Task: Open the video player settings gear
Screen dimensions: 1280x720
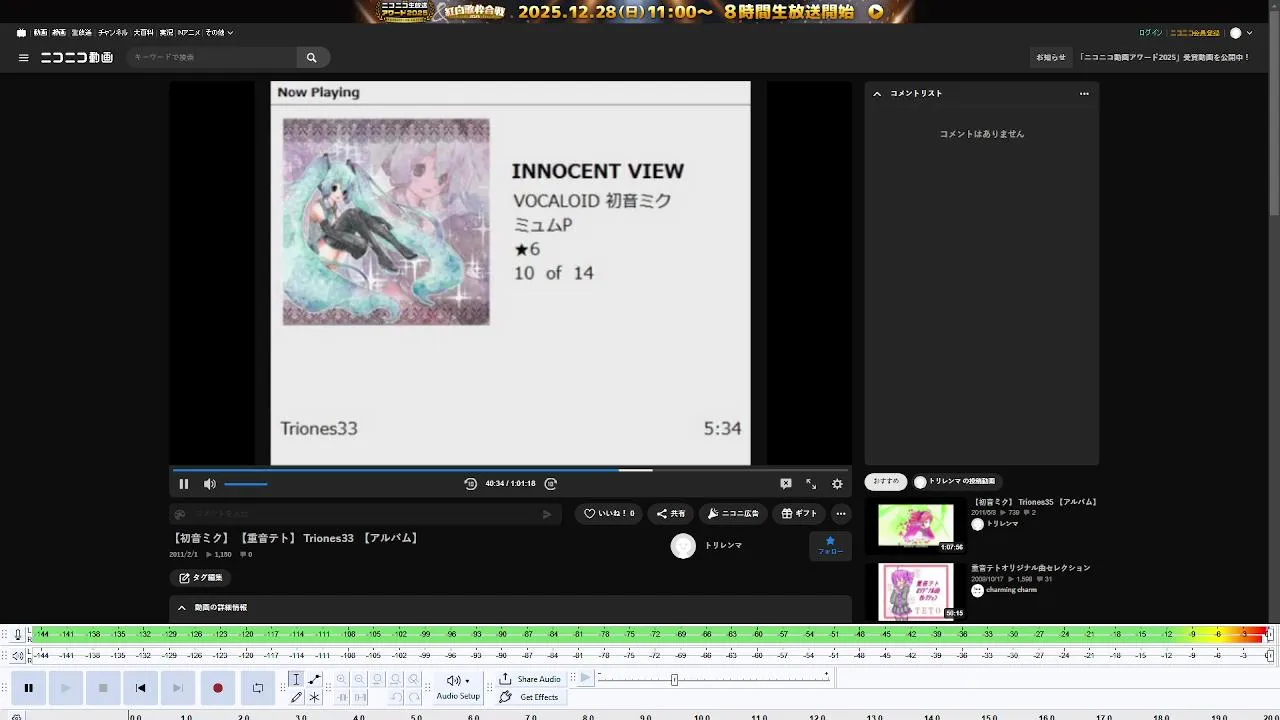Action: 838,484
